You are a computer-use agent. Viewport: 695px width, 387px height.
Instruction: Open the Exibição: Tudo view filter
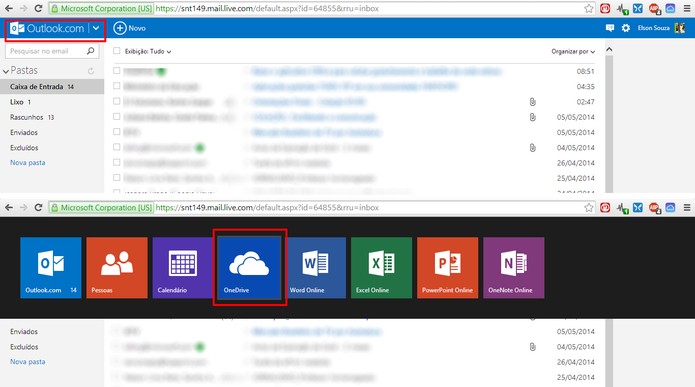click(x=148, y=51)
